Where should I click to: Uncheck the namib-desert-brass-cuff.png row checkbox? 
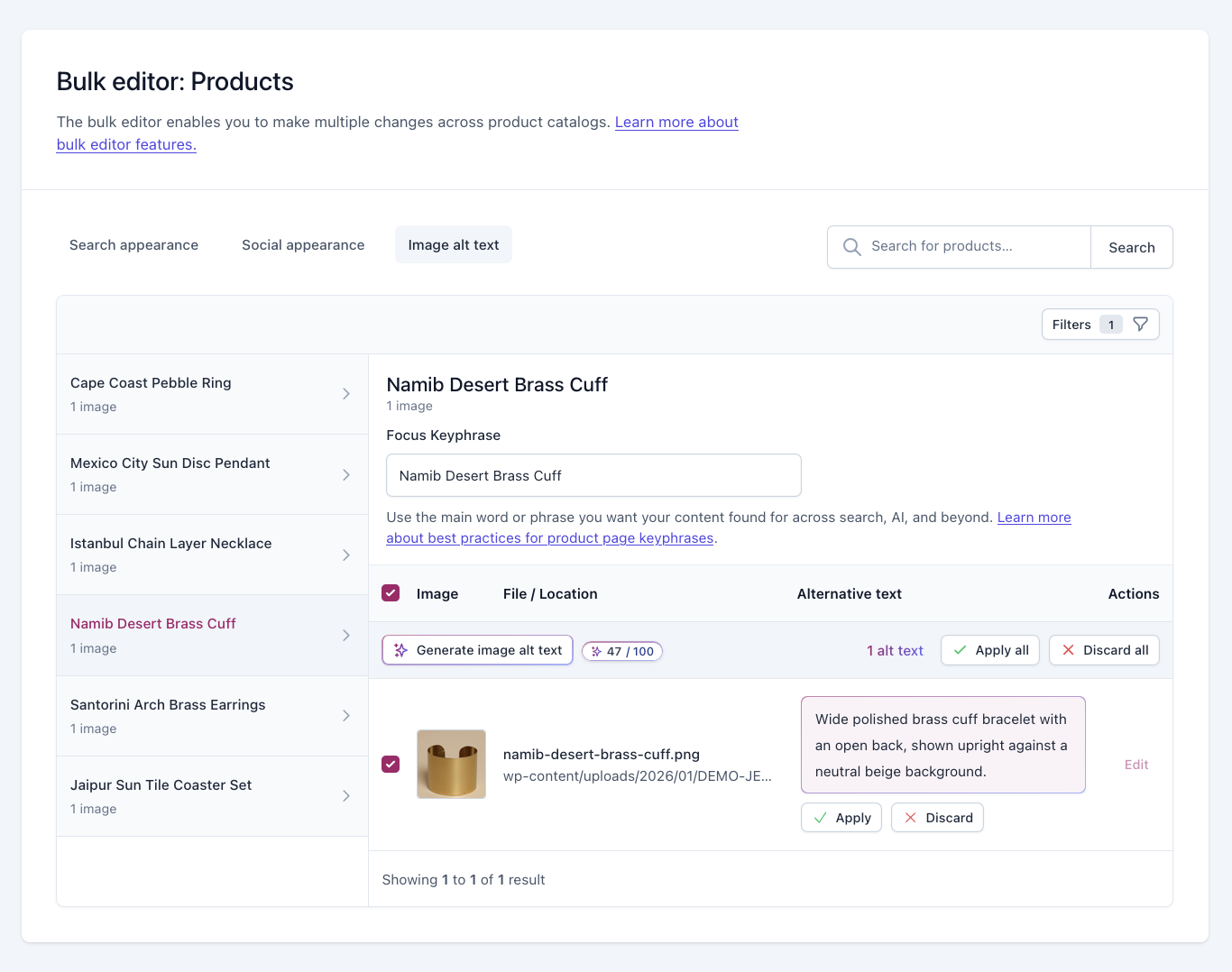[391, 764]
